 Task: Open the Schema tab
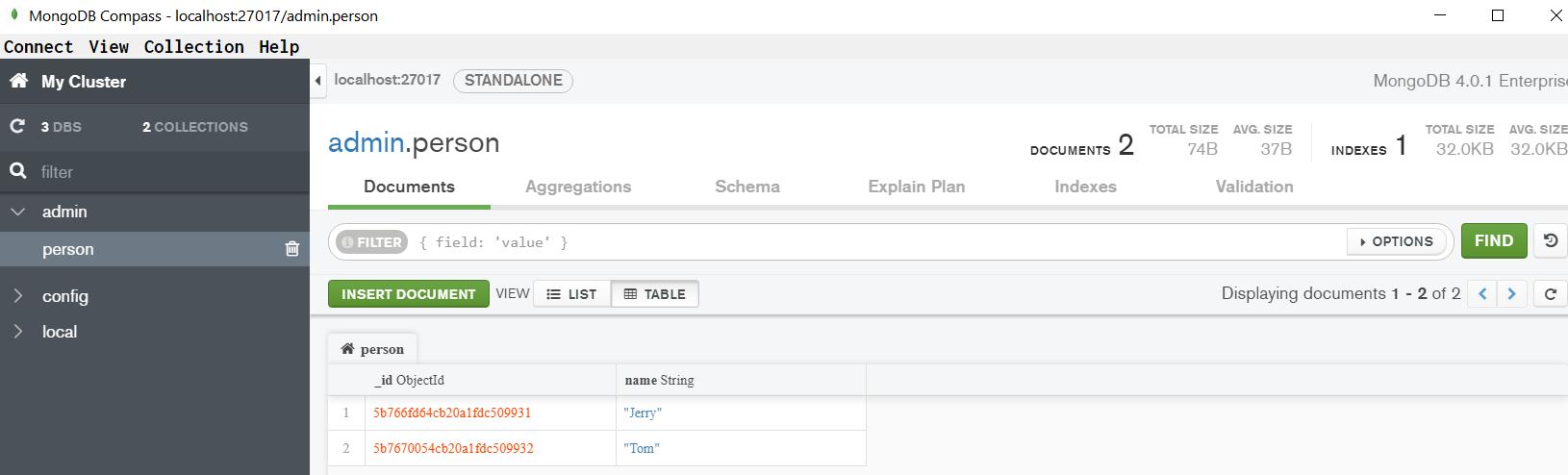point(747,187)
